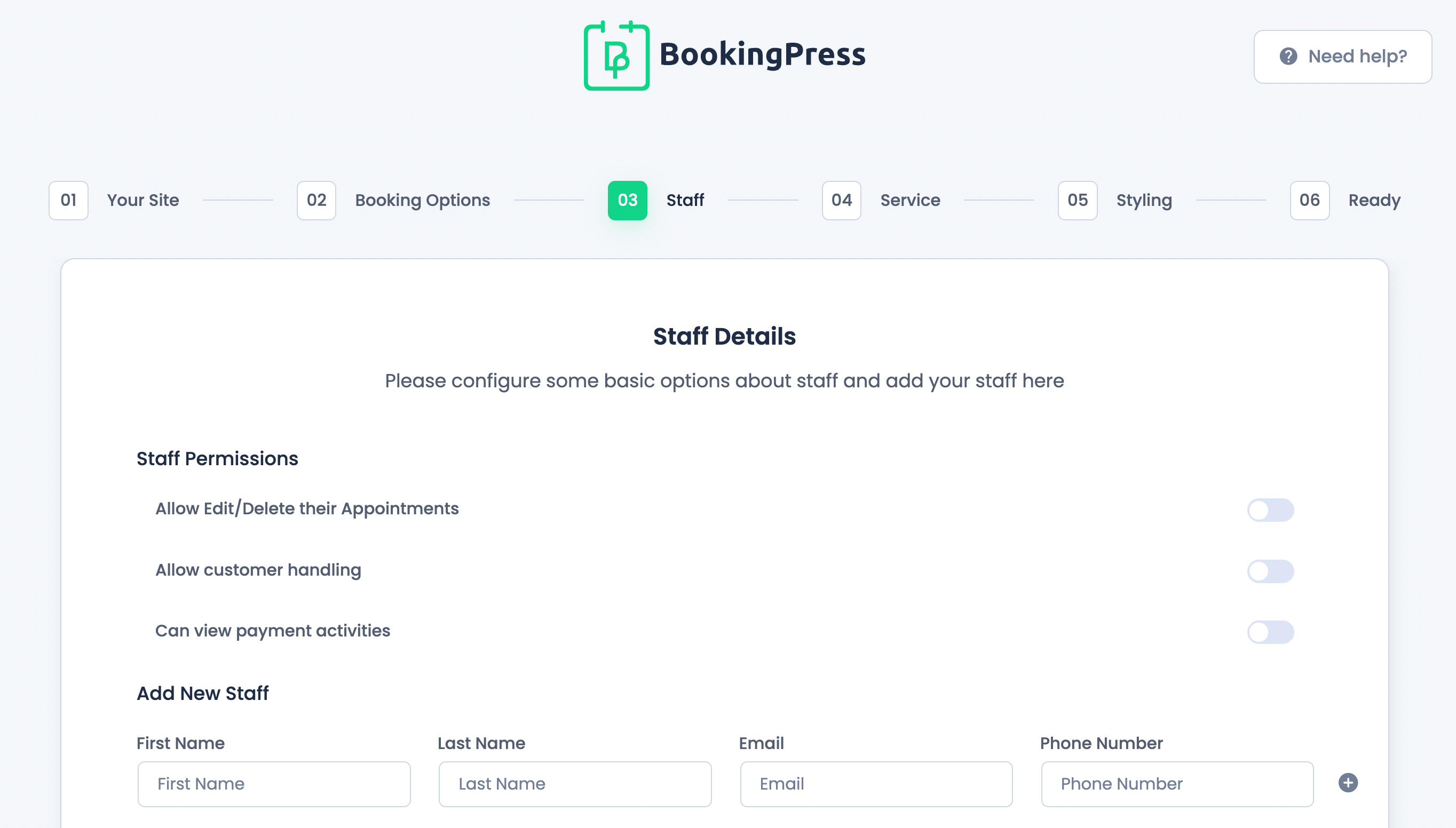Jump to the Styling step label
The image size is (1456, 828).
1144,200
